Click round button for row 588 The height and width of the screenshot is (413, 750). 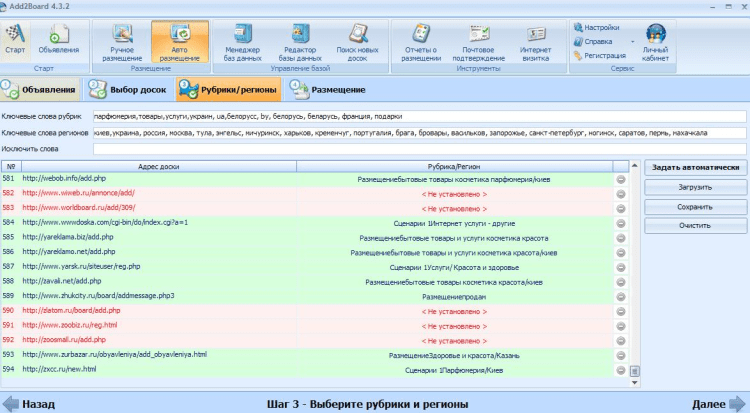point(621,282)
